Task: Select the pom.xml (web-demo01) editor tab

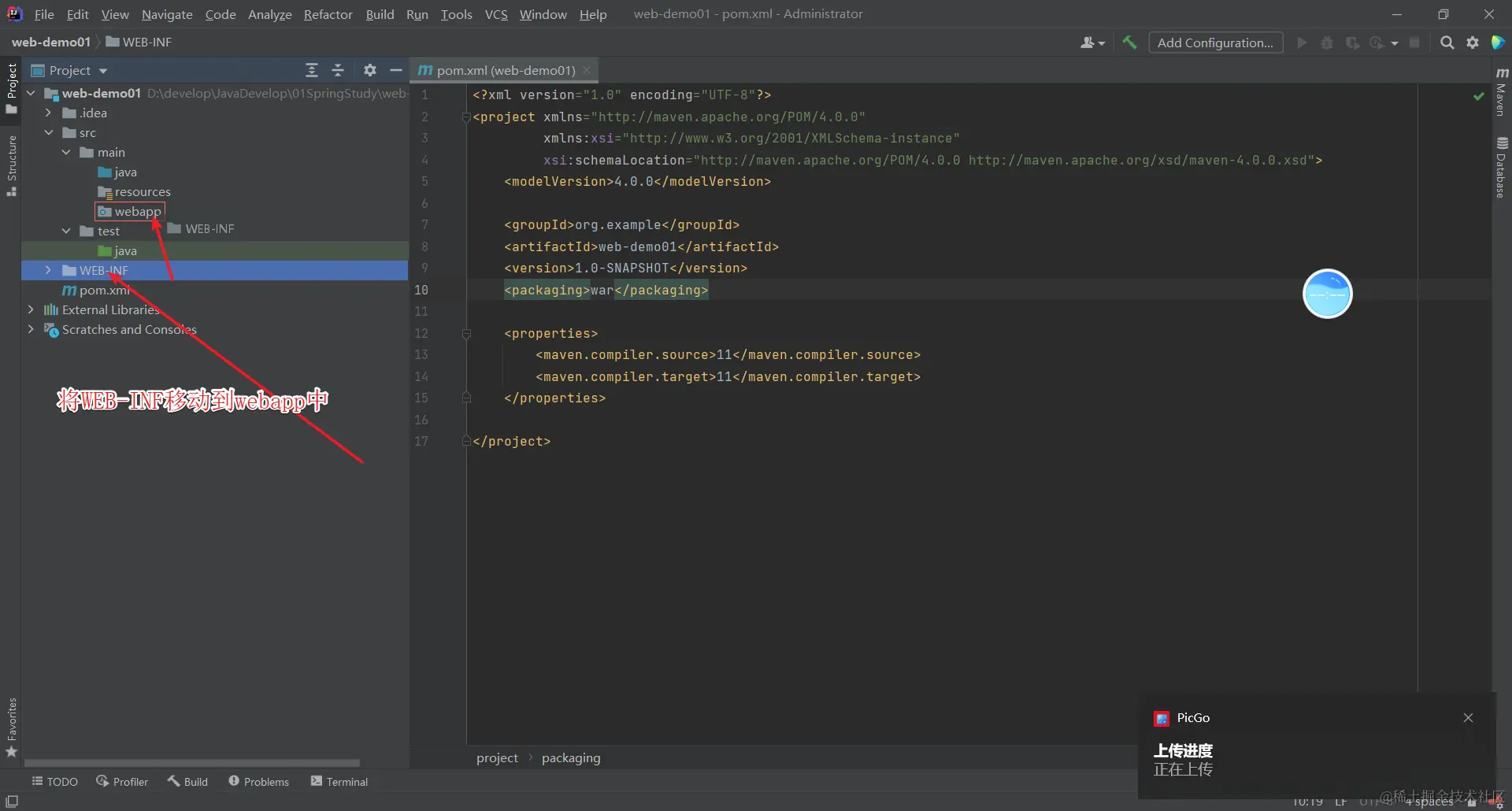Action: coord(506,70)
